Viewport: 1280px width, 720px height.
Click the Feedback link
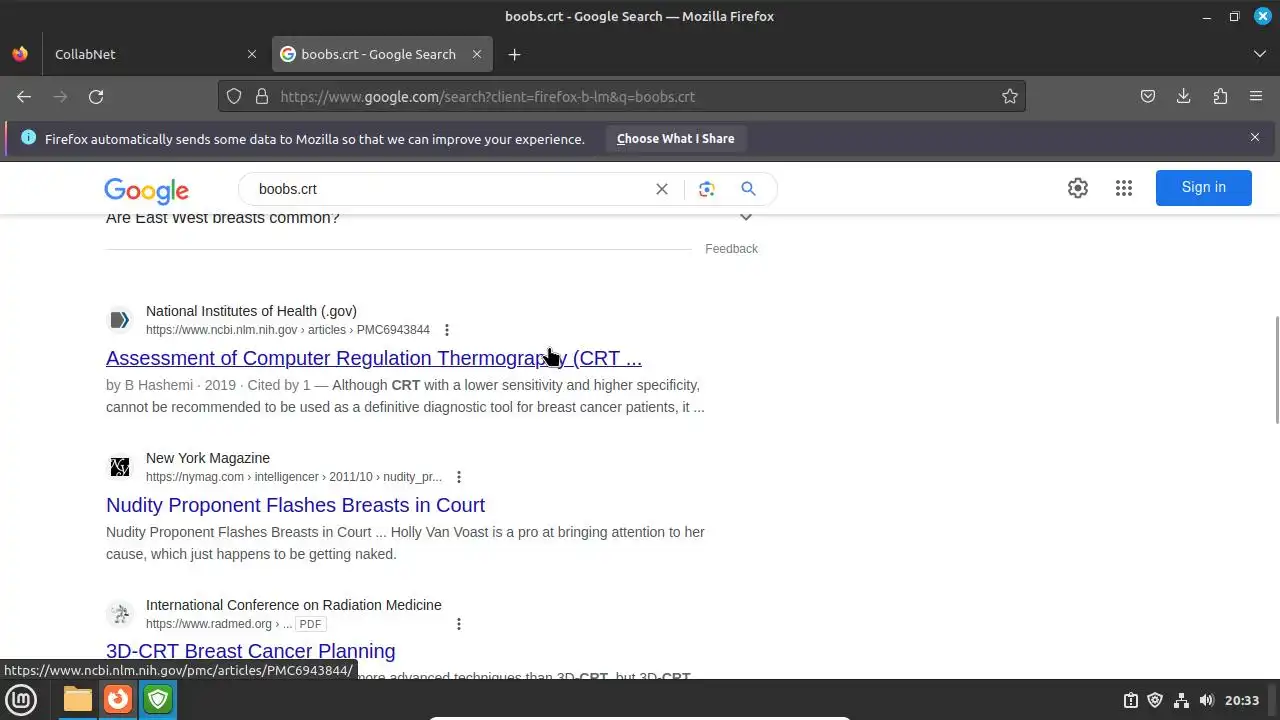click(731, 249)
